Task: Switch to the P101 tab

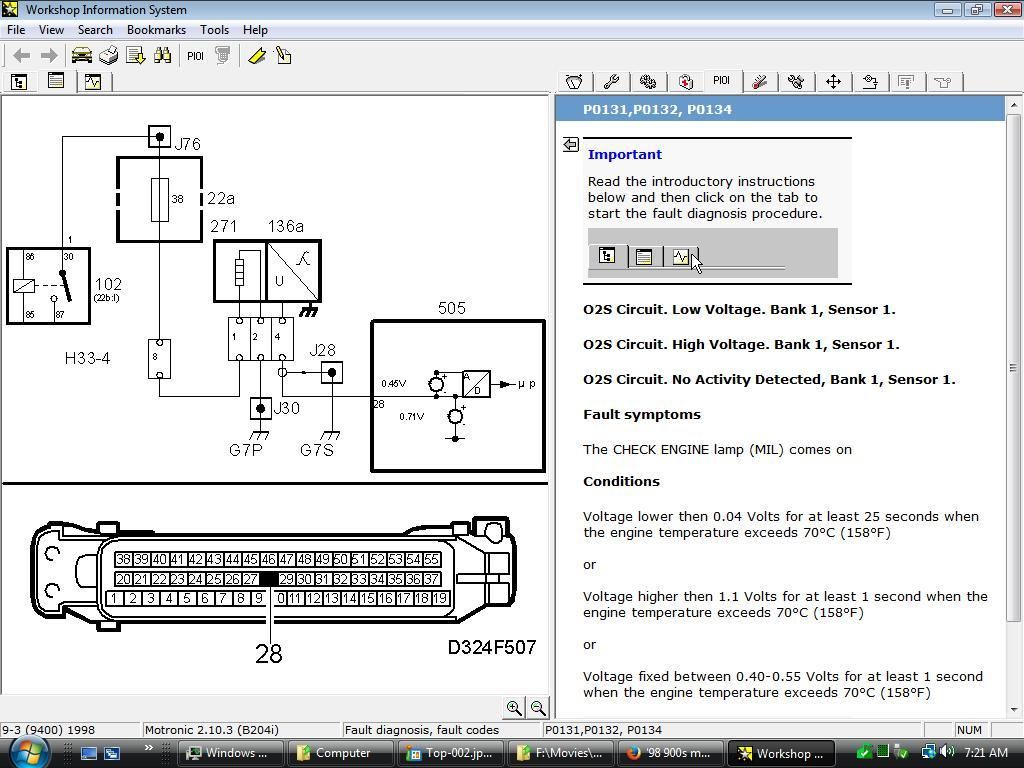Action: 721,82
